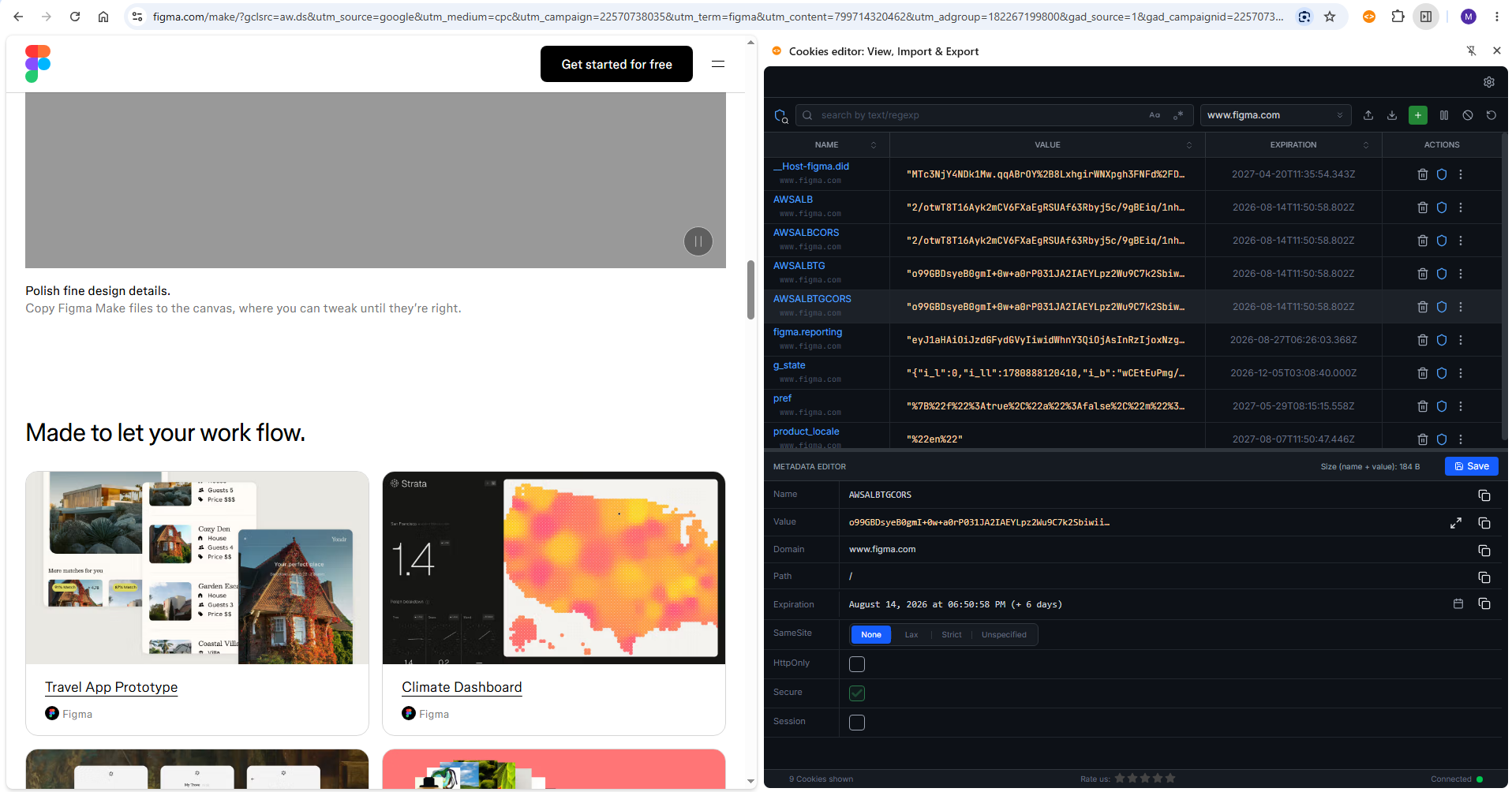The width and height of the screenshot is (1512, 792).
Task: Open more actions for AWSALBCORS row
Action: [x=1460, y=241]
